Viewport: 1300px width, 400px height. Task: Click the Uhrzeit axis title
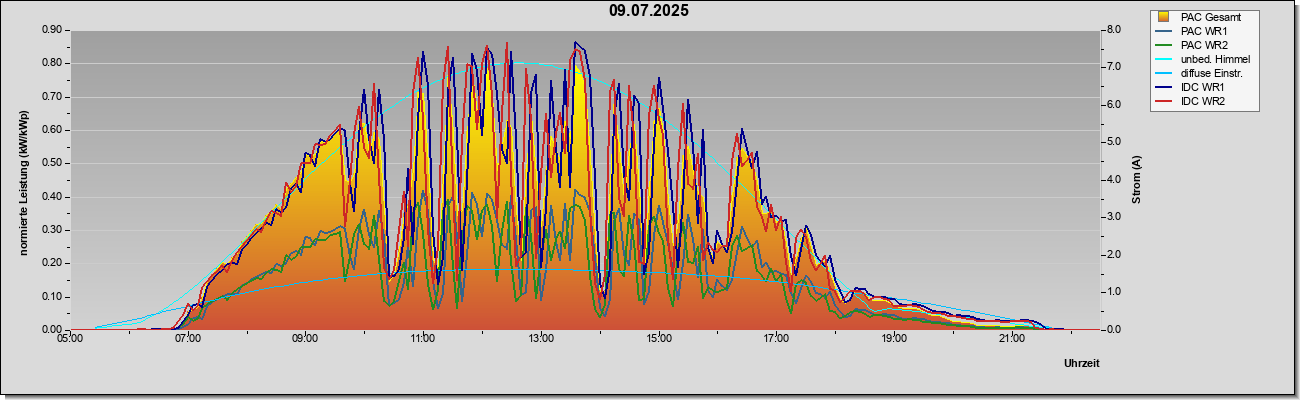(1081, 363)
